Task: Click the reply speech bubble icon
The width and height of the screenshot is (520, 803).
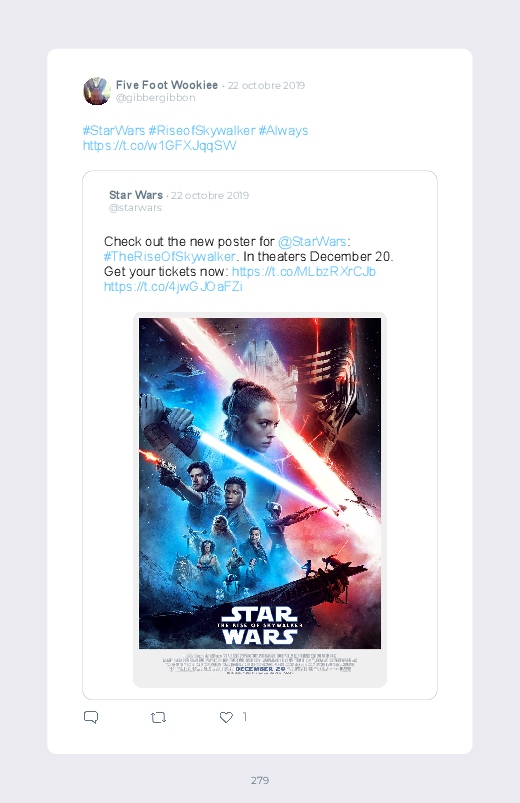Action: coord(91,717)
